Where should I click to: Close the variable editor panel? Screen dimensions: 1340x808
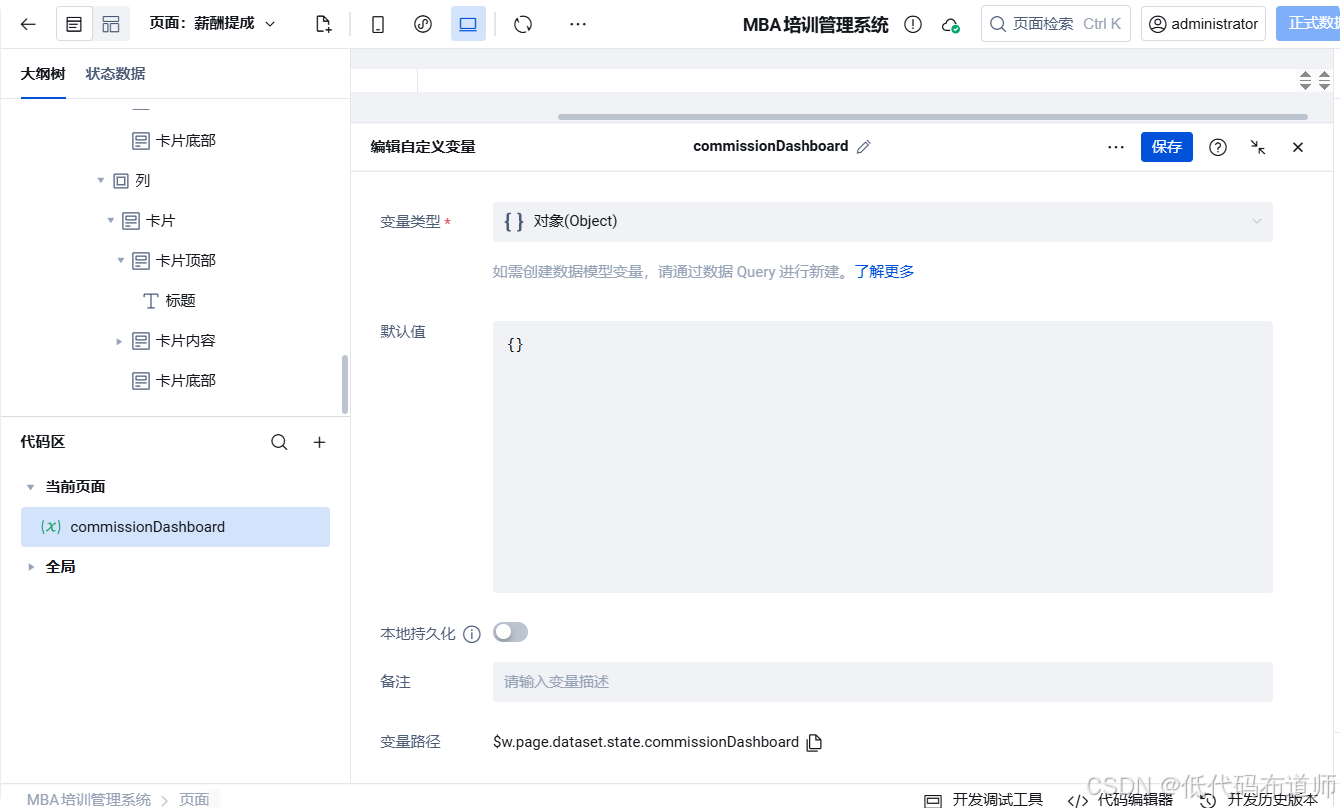tap(1298, 147)
